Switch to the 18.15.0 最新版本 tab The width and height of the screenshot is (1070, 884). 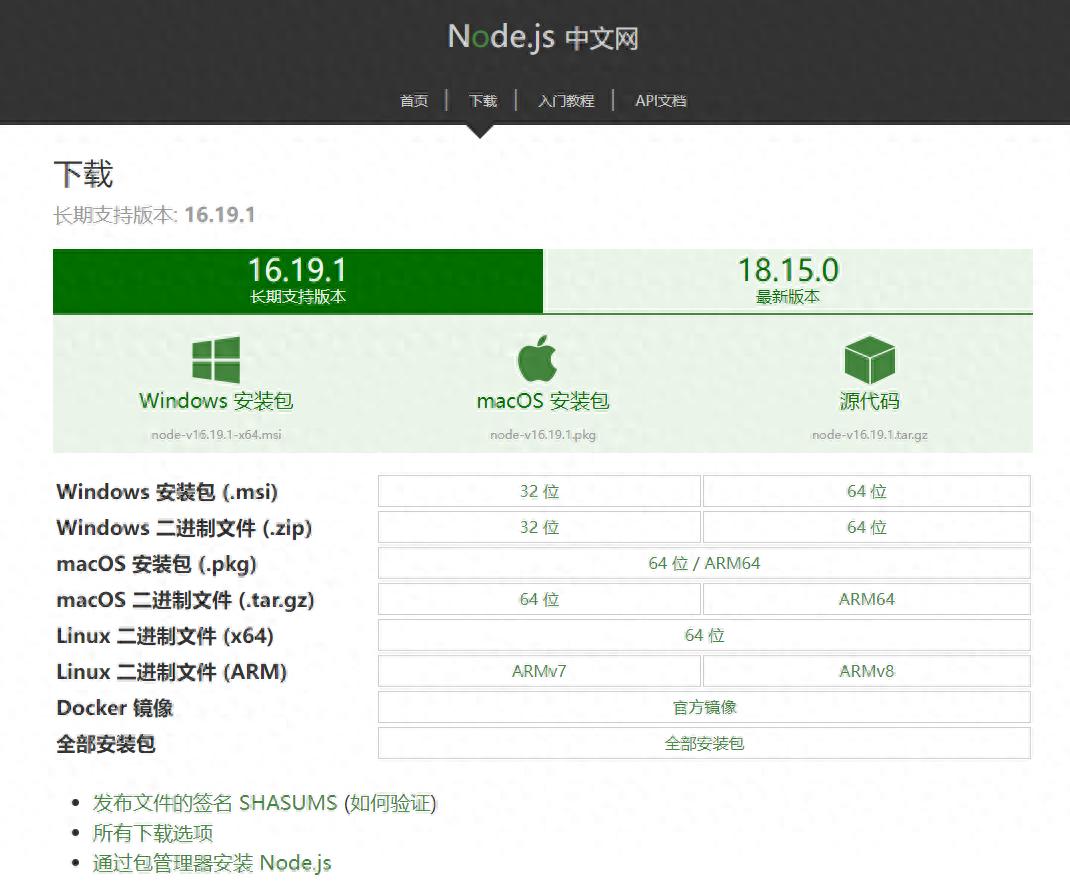(788, 281)
